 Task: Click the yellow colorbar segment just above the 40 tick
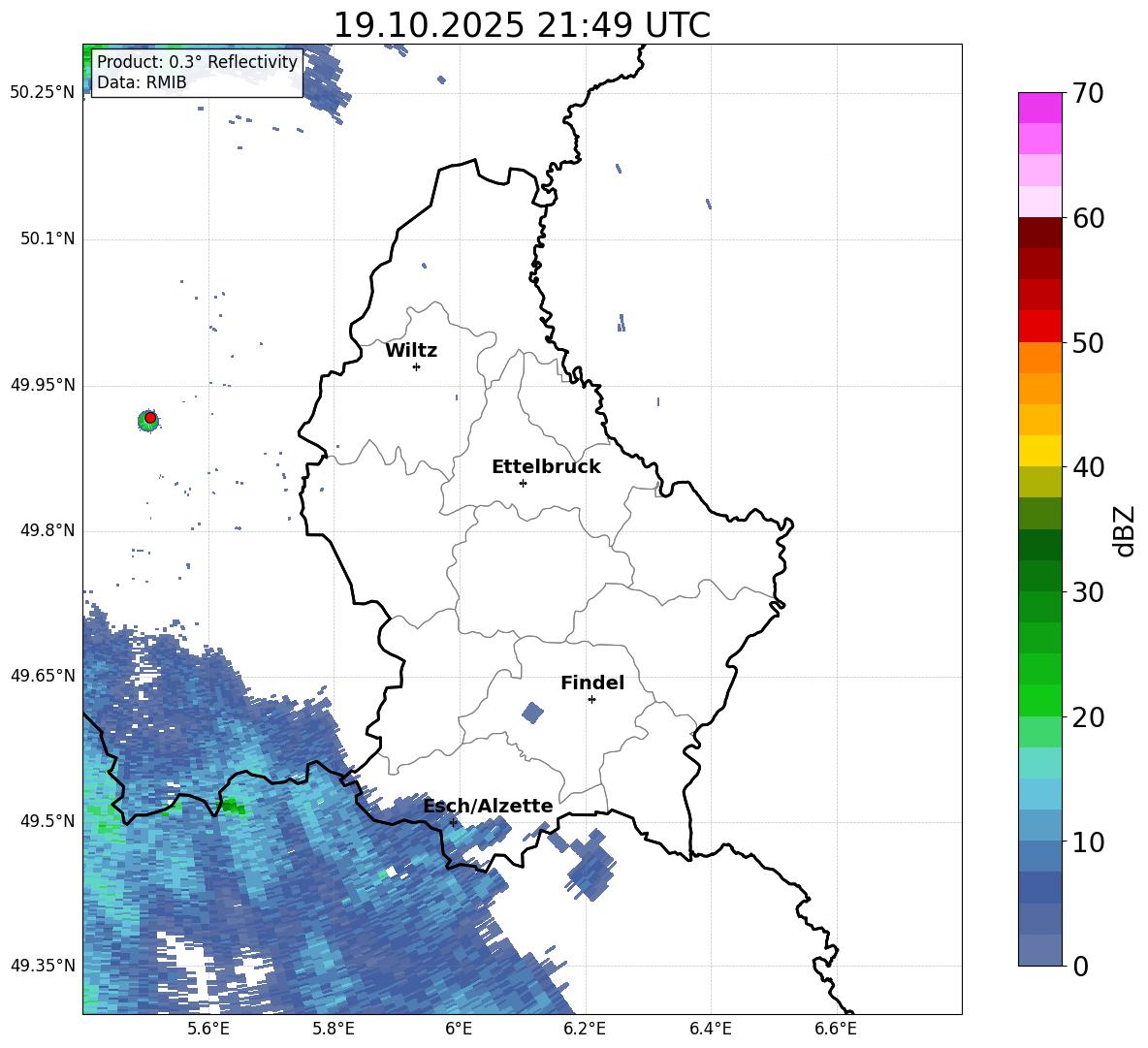[x=1040, y=451]
